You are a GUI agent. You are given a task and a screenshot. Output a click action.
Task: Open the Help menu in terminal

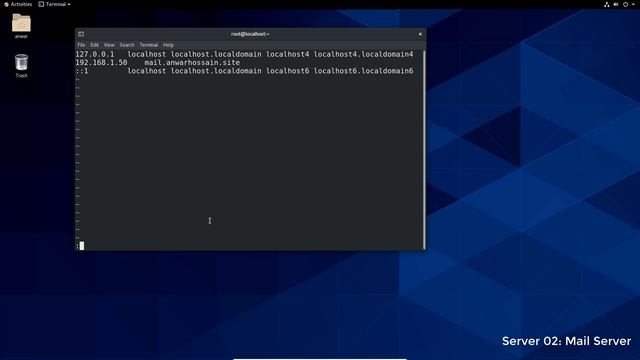point(168,45)
